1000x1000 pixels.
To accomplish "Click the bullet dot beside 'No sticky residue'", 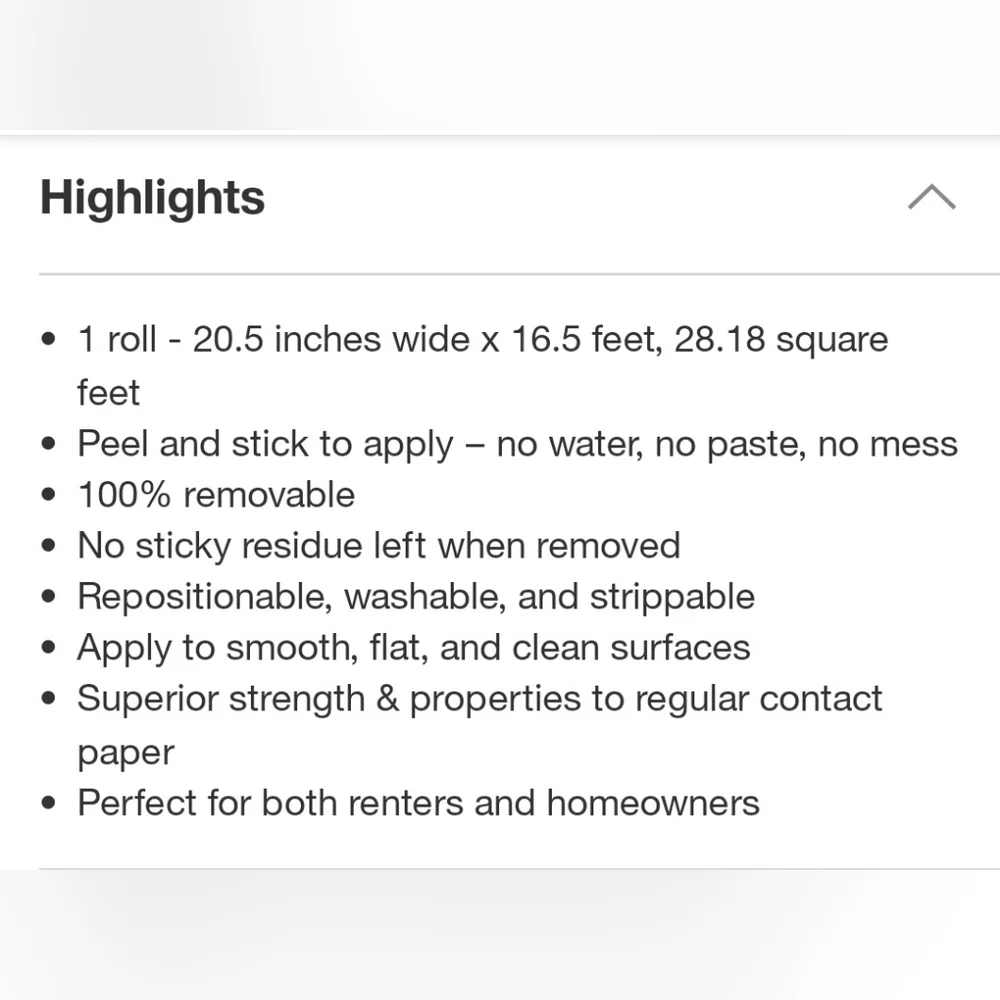I will 48,545.
